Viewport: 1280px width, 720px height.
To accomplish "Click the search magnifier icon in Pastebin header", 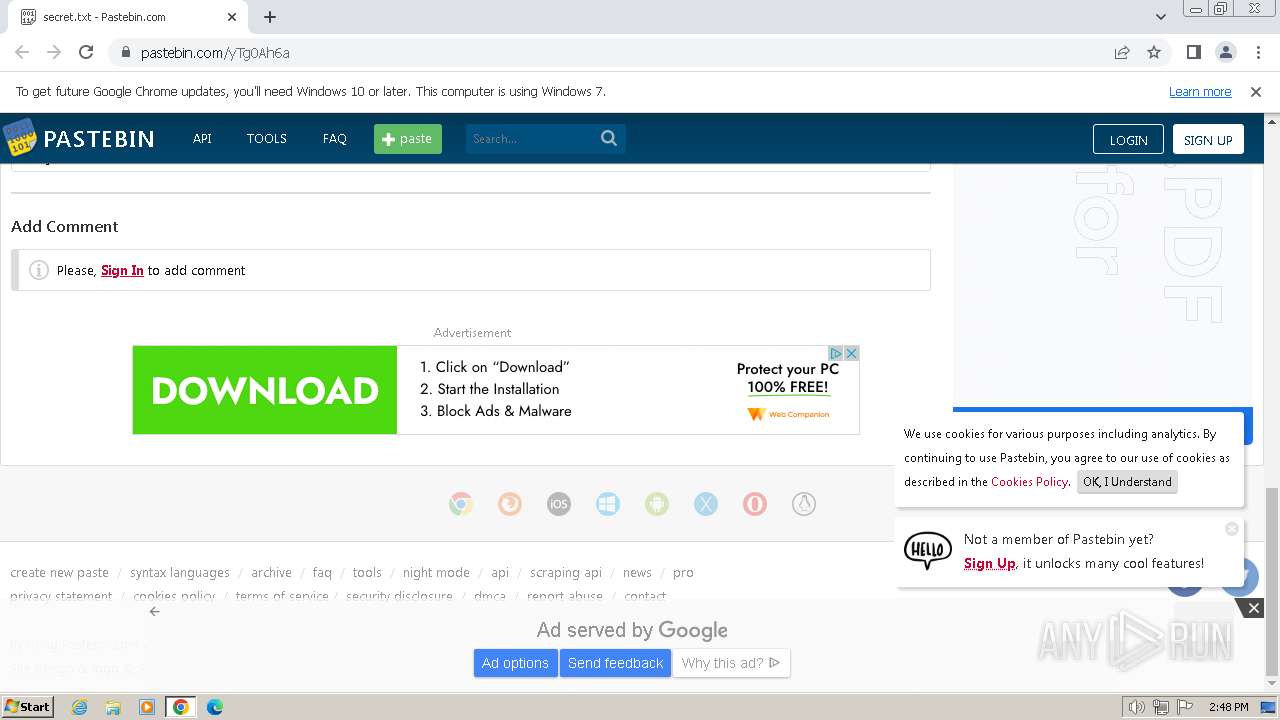I will point(609,138).
